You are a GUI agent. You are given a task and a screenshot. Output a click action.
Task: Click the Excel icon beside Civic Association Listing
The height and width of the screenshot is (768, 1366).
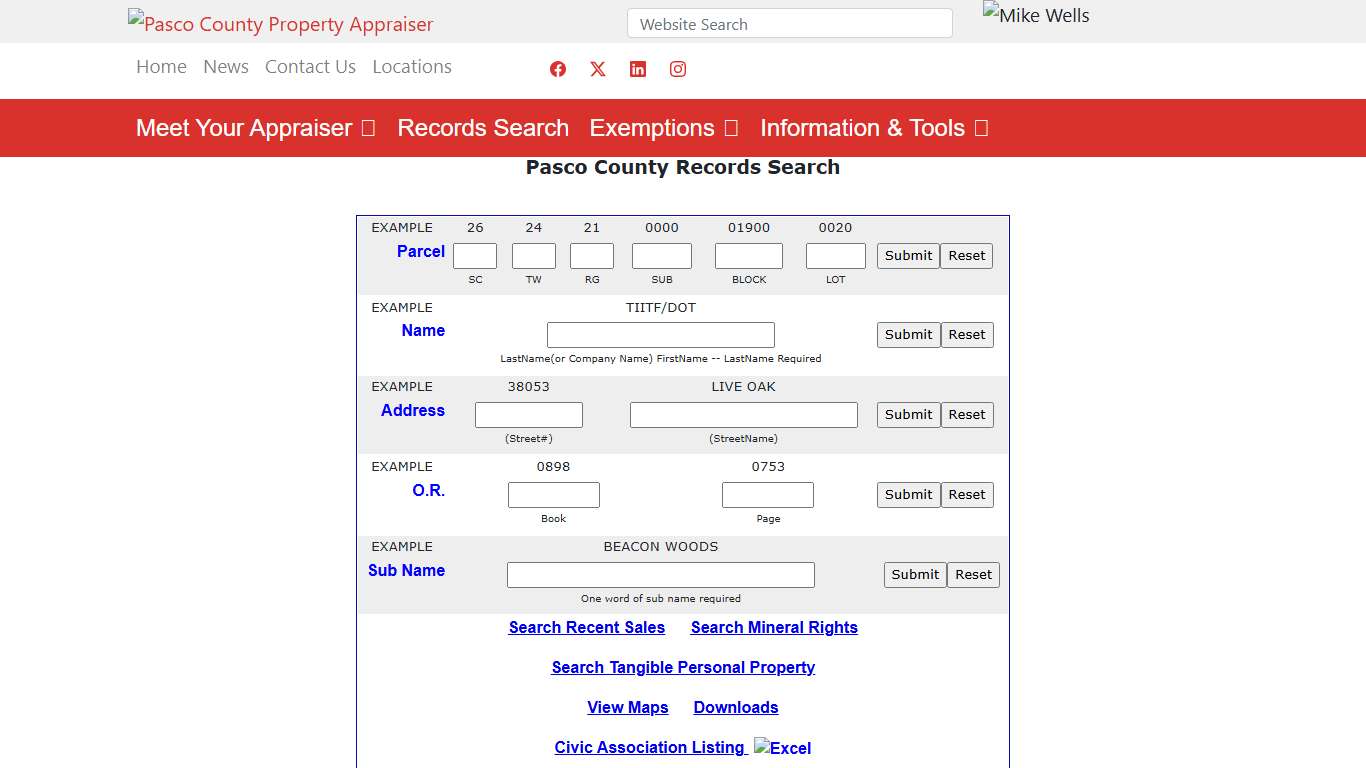[782, 747]
